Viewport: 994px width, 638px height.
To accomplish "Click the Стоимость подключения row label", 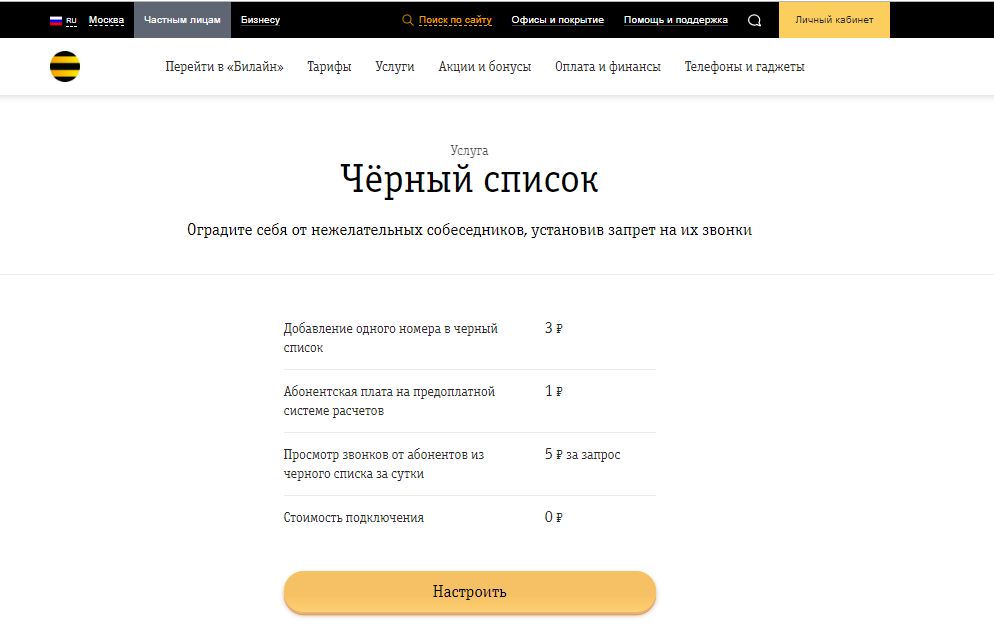I will [x=354, y=518].
